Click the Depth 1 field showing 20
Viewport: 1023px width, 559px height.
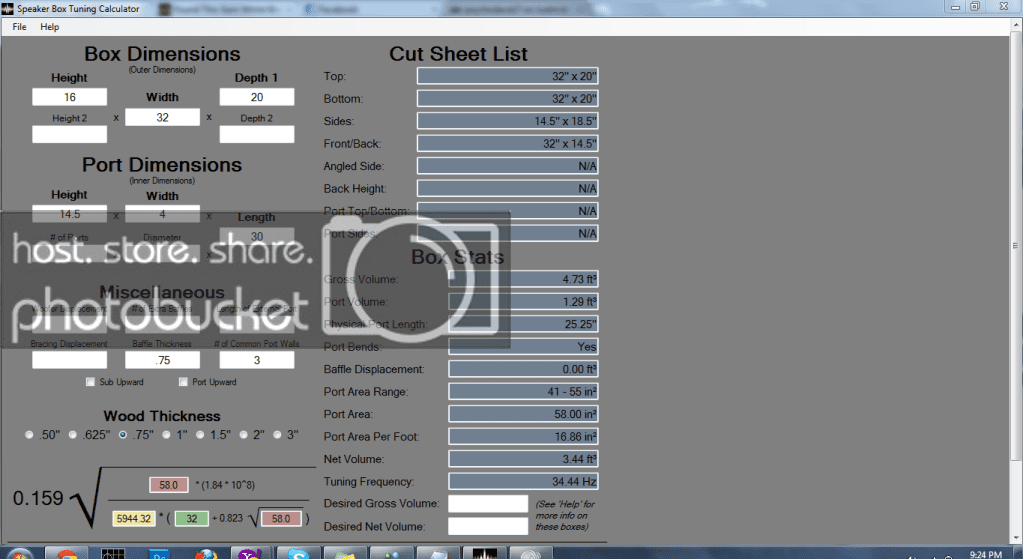pos(257,97)
